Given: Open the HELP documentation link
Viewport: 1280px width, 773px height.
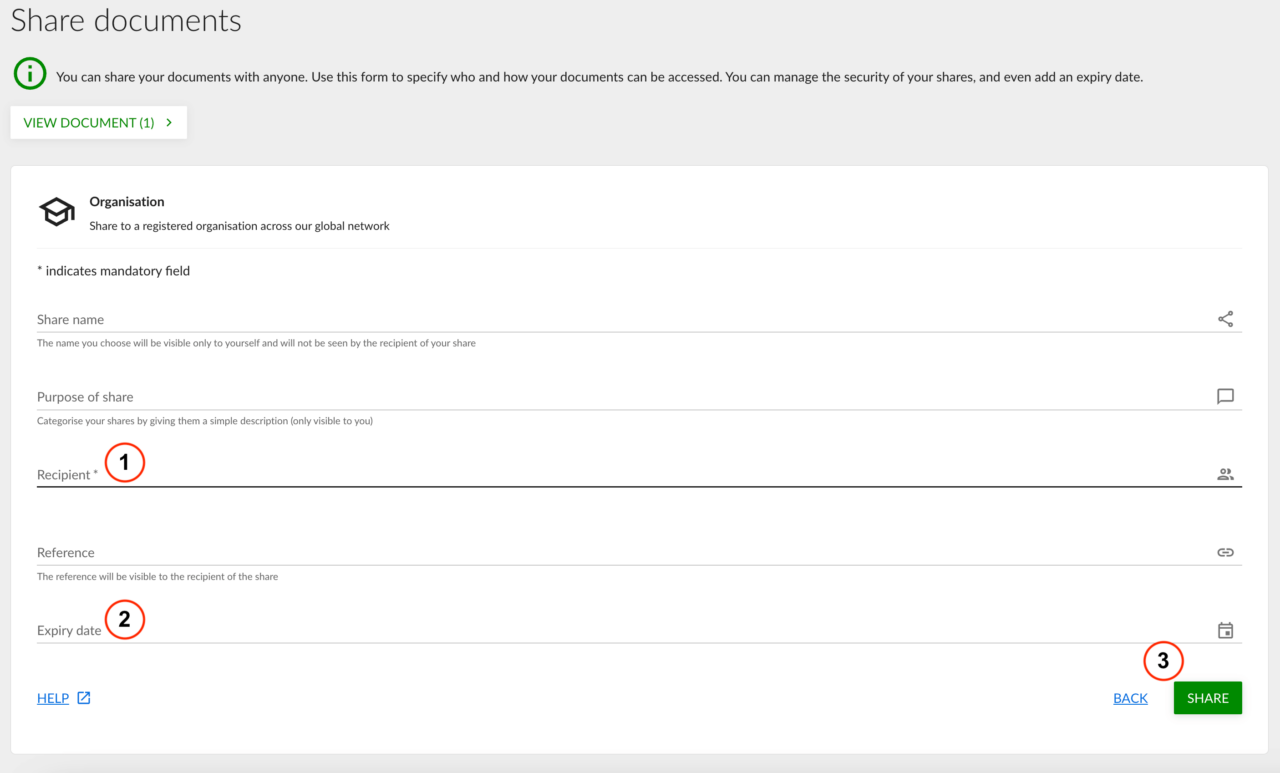Looking at the screenshot, I should [52, 698].
